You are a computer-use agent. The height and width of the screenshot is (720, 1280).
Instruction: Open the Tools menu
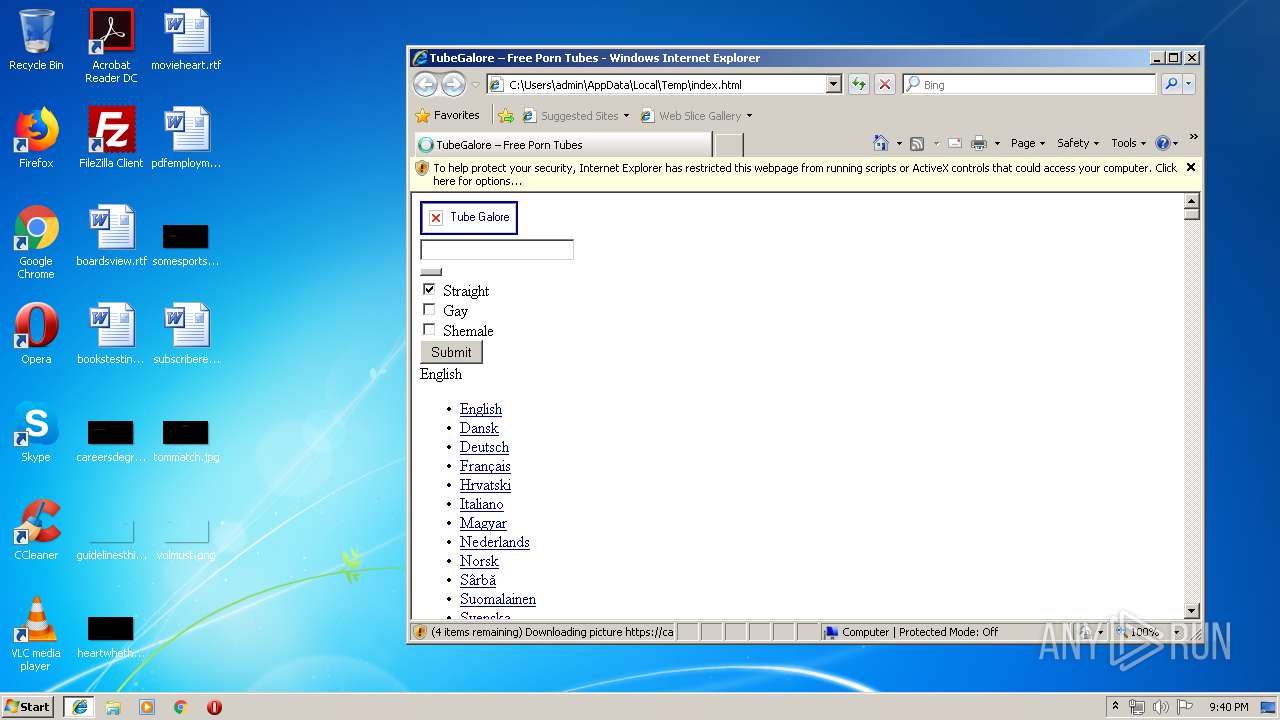point(1128,143)
